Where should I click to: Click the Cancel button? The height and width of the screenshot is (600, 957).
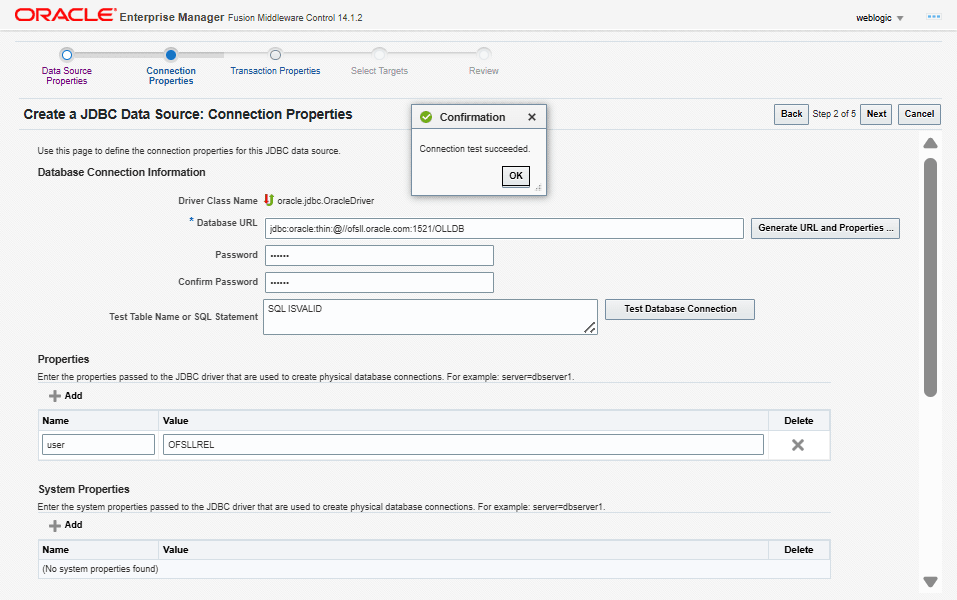point(919,114)
